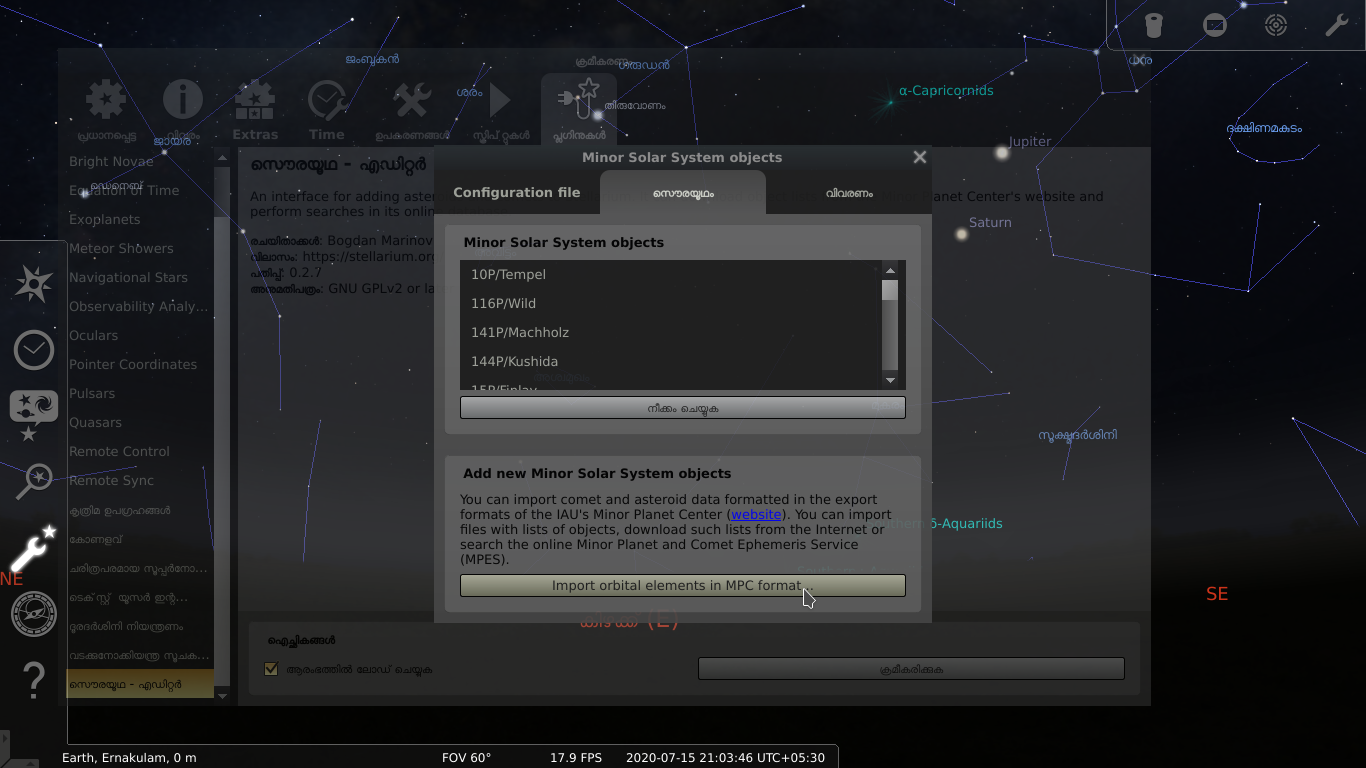Select 116P/Wild in the objects list

tap(670, 303)
